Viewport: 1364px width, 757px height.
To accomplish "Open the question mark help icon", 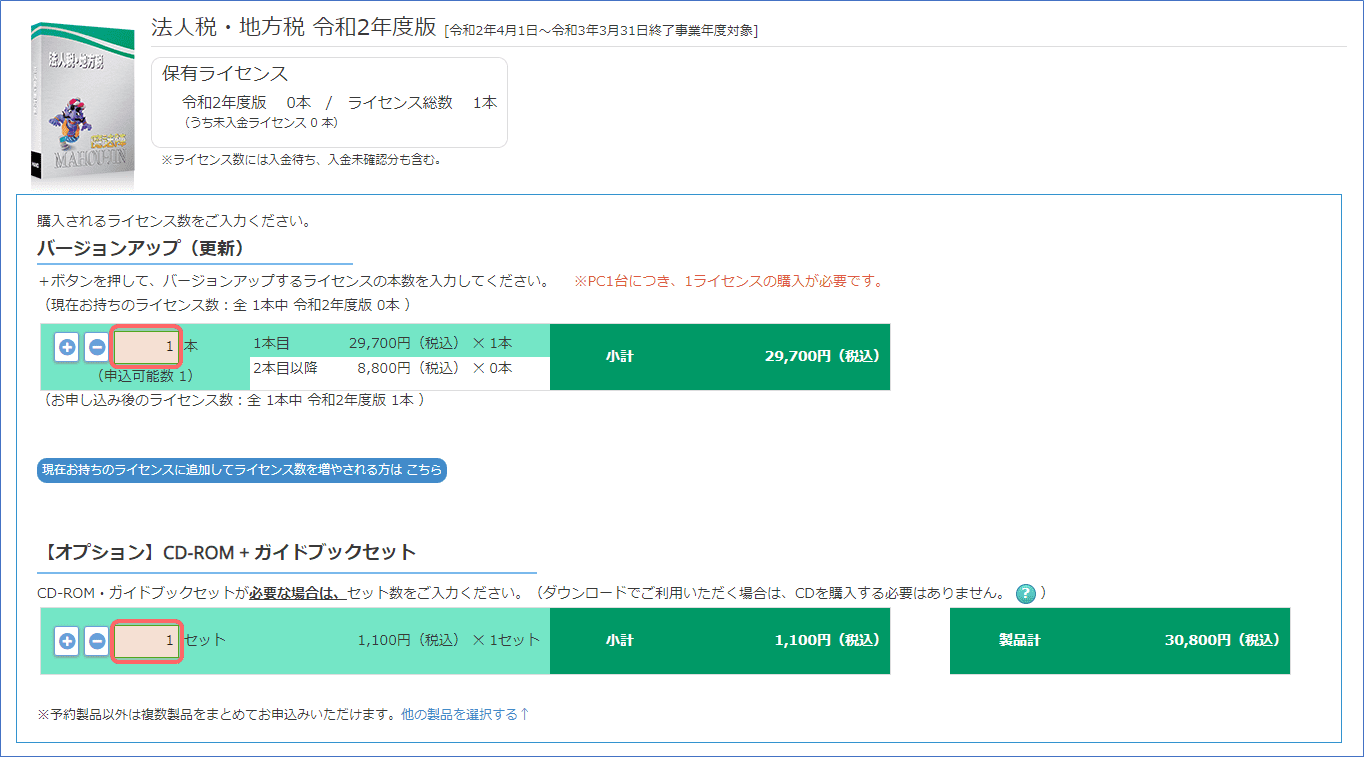I will click(1025, 594).
